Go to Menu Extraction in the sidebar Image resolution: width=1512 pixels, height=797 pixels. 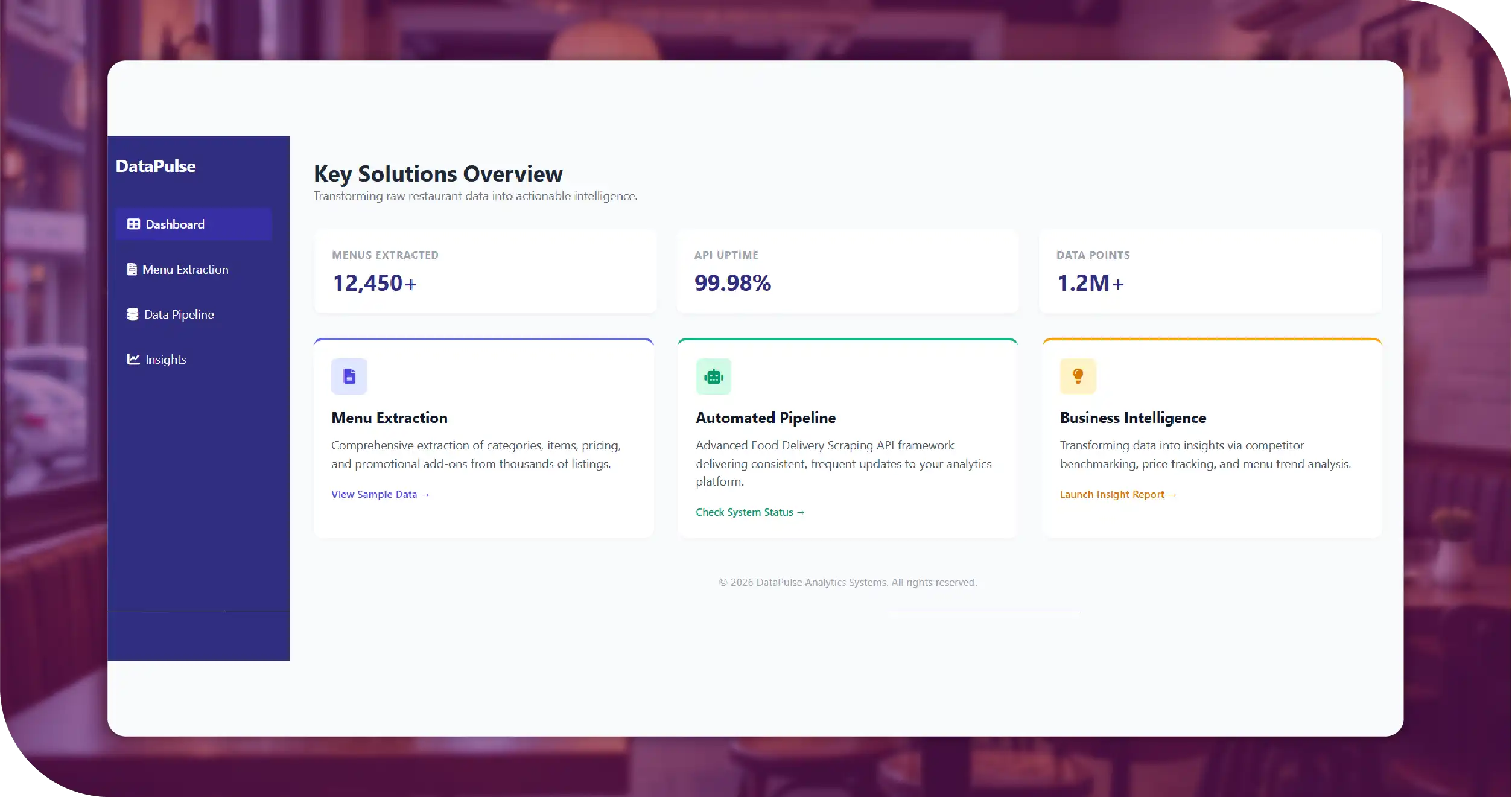coord(194,270)
